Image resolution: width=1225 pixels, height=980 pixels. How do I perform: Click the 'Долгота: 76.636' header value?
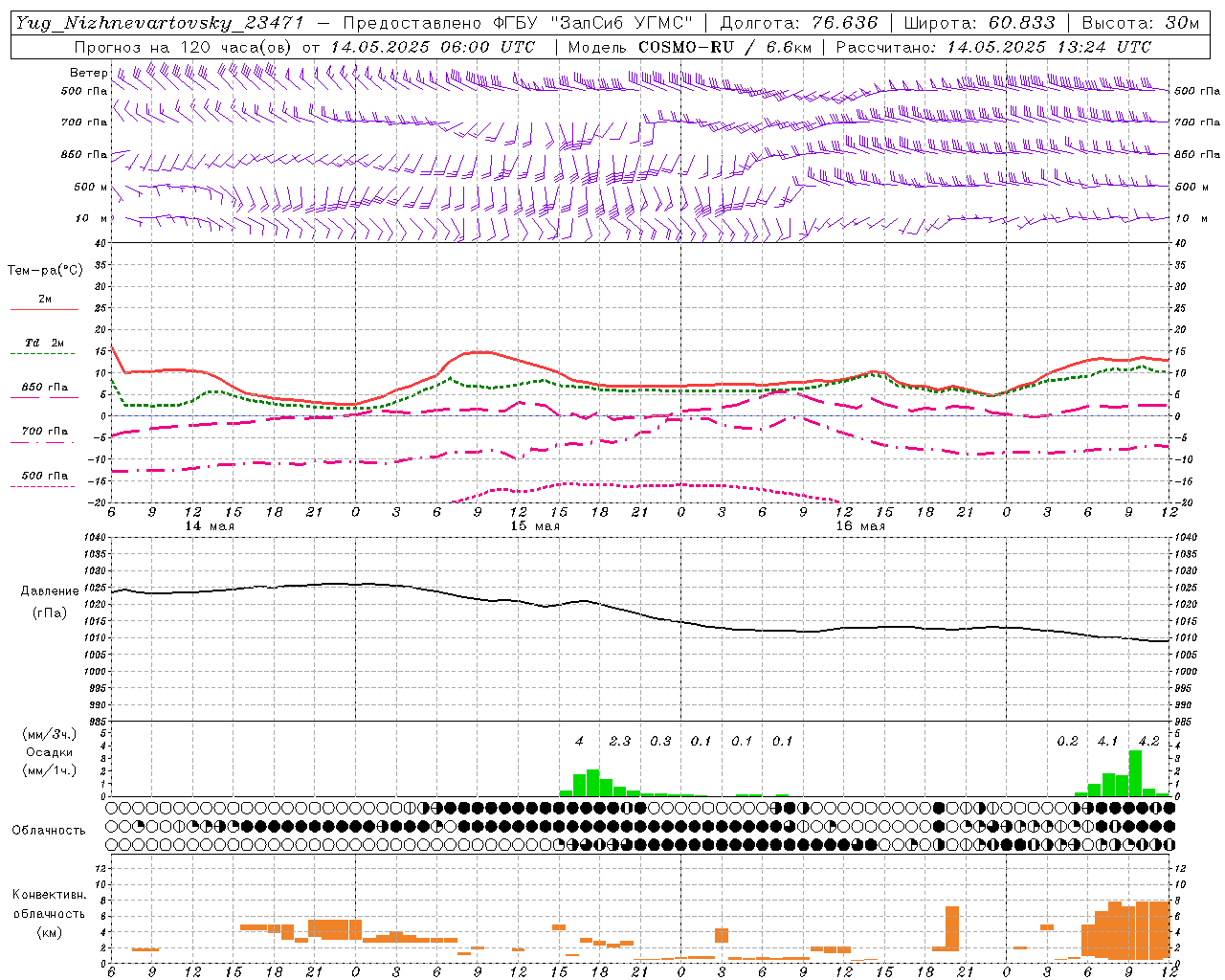click(x=799, y=24)
